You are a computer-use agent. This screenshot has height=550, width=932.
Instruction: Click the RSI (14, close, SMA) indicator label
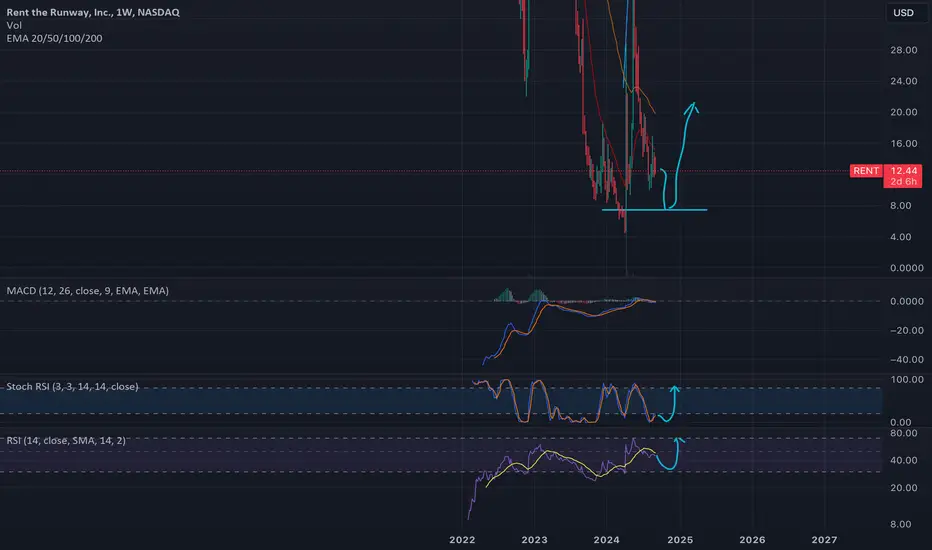(x=66, y=441)
